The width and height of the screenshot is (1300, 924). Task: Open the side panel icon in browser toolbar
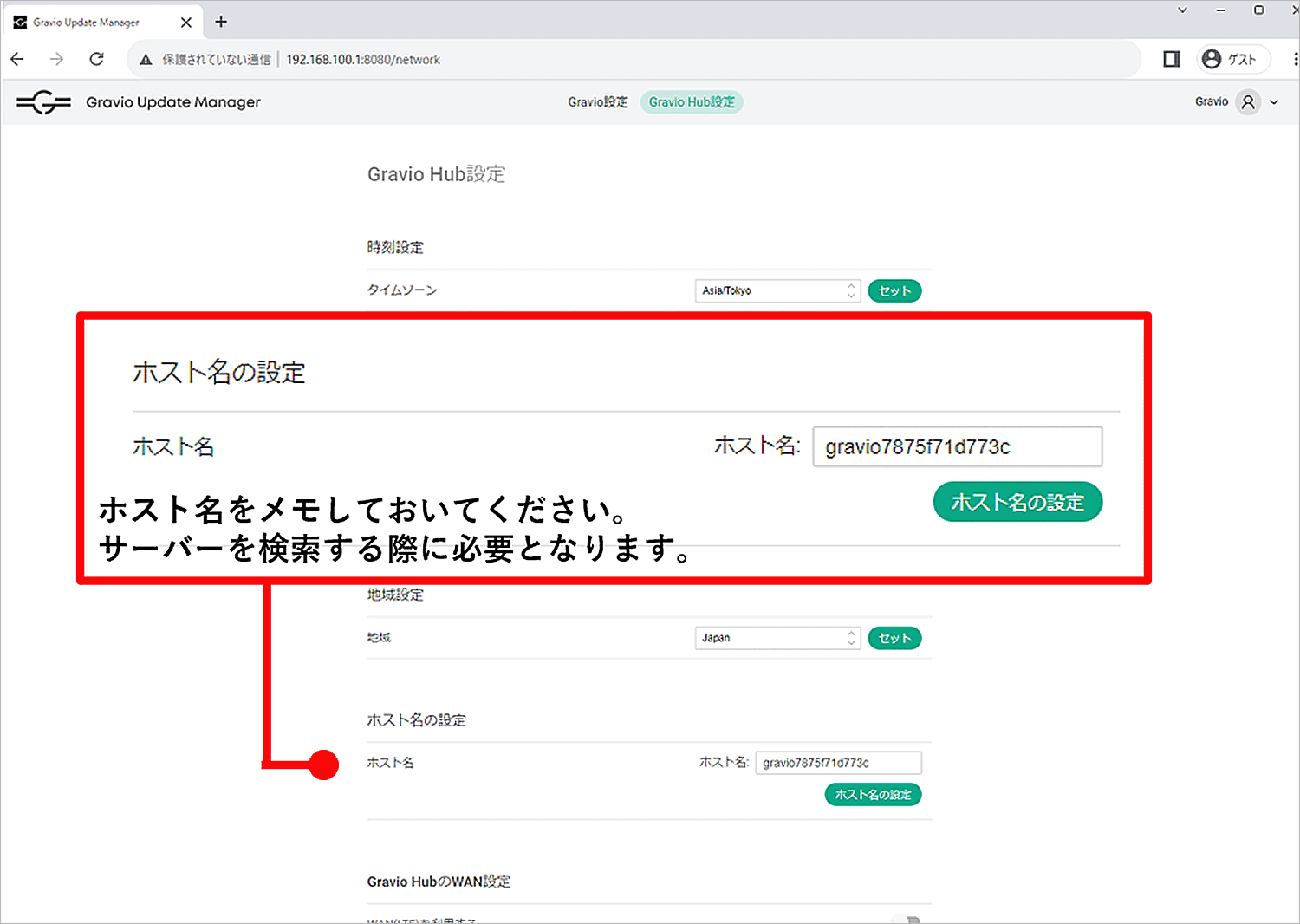(1172, 59)
